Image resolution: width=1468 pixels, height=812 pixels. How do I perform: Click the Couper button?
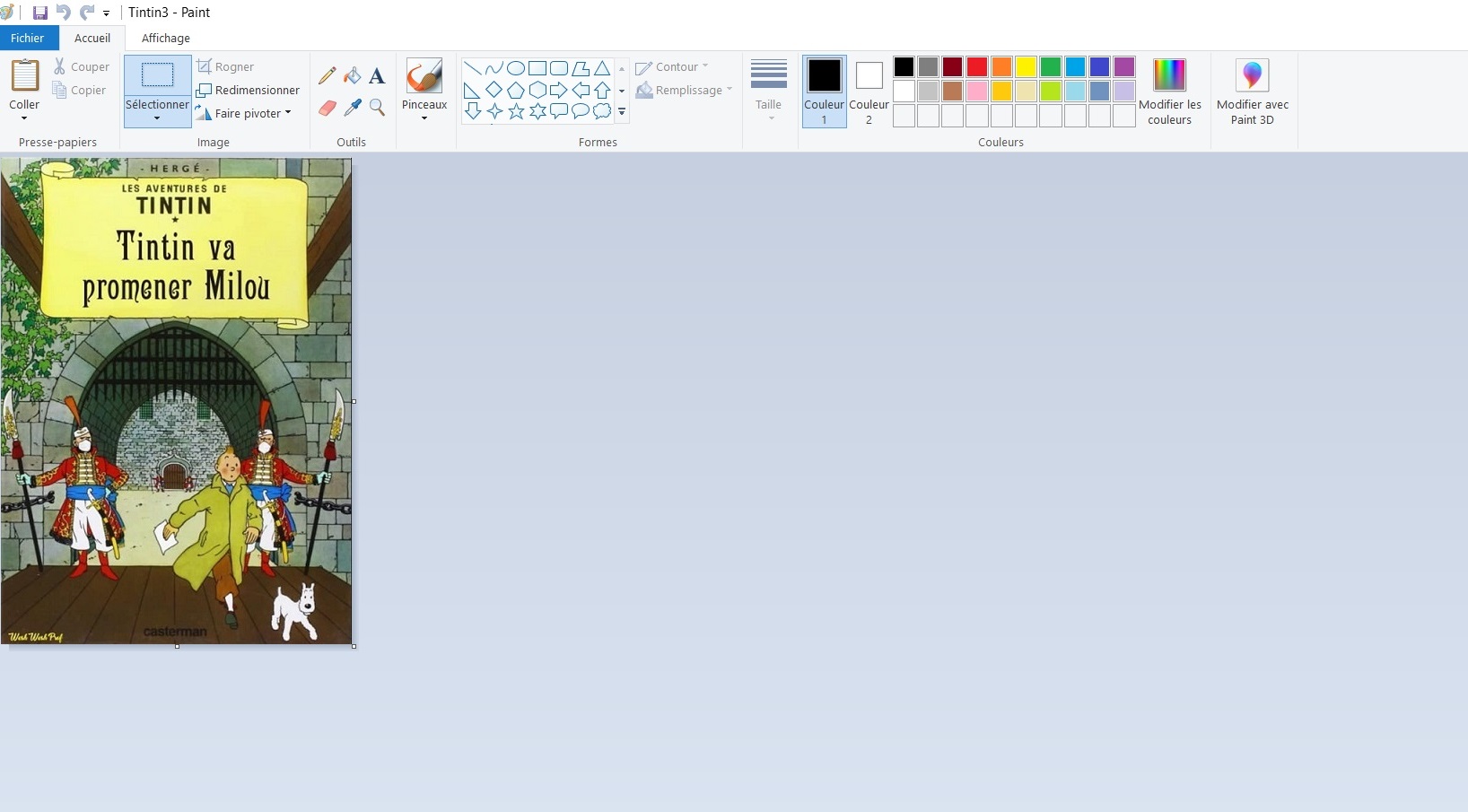81,66
